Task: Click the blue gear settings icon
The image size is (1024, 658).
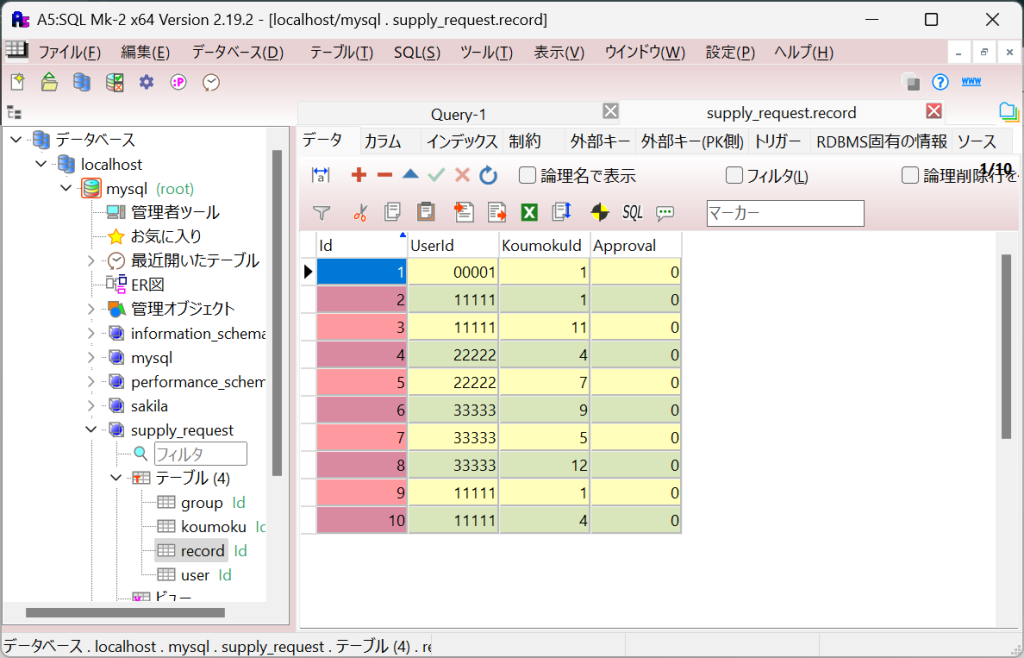Action: (147, 82)
